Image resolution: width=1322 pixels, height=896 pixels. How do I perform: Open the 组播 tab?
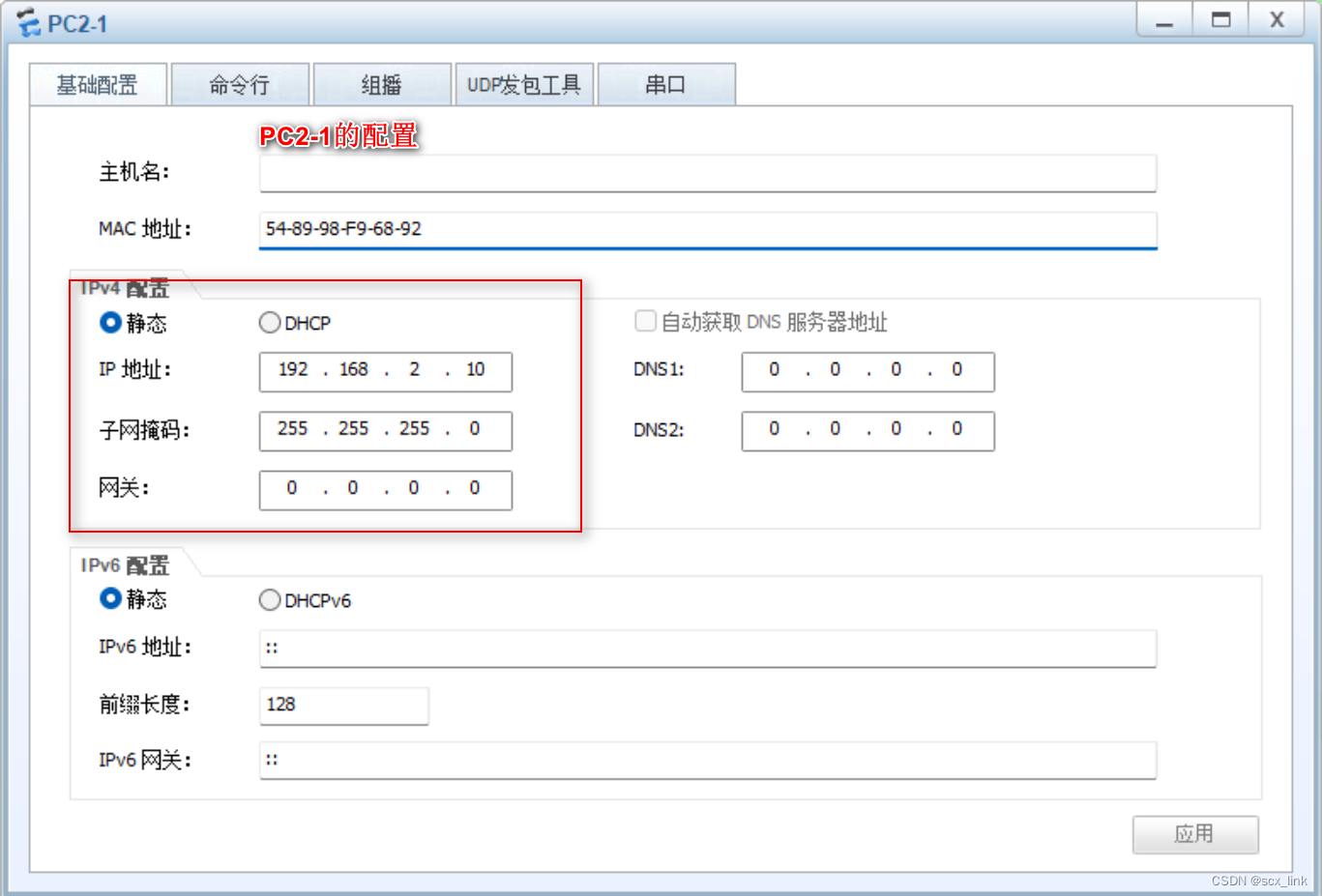click(x=382, y=85)
